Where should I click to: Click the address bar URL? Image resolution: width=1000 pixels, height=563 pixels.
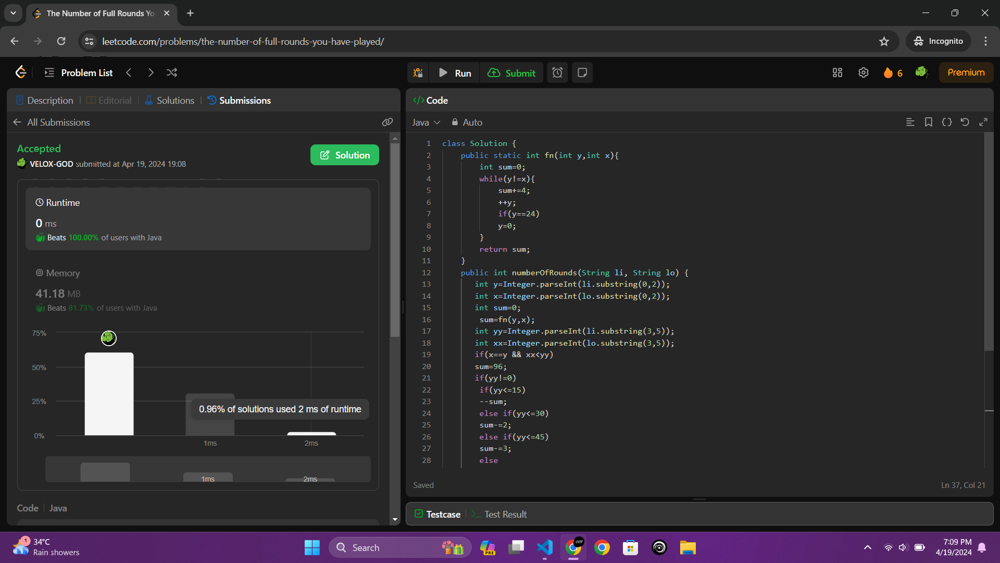tap(243, 41)
